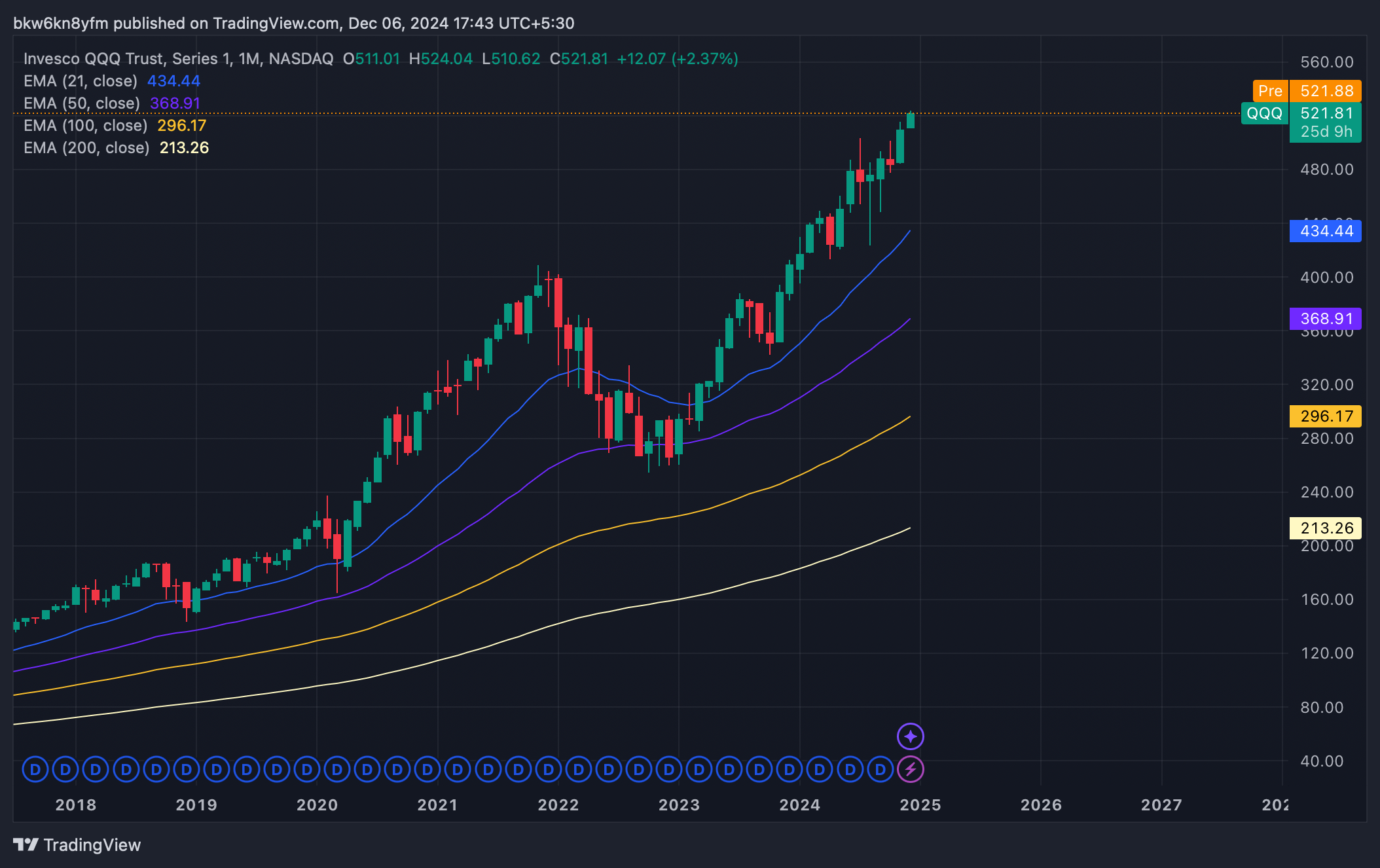Image resolution: width=1380 pixels, height=868 pixels.
Task: Click the green QQQ symbol tag
Action: [1264, 113]
